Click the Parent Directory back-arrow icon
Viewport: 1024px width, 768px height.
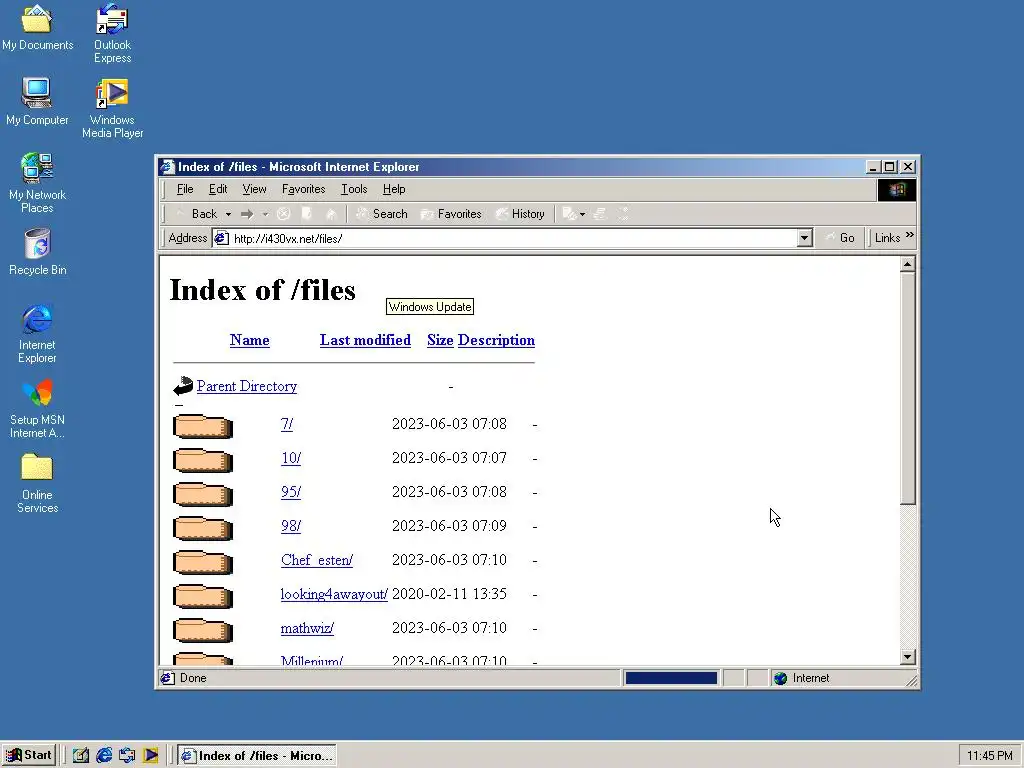(x=183, y=386)
